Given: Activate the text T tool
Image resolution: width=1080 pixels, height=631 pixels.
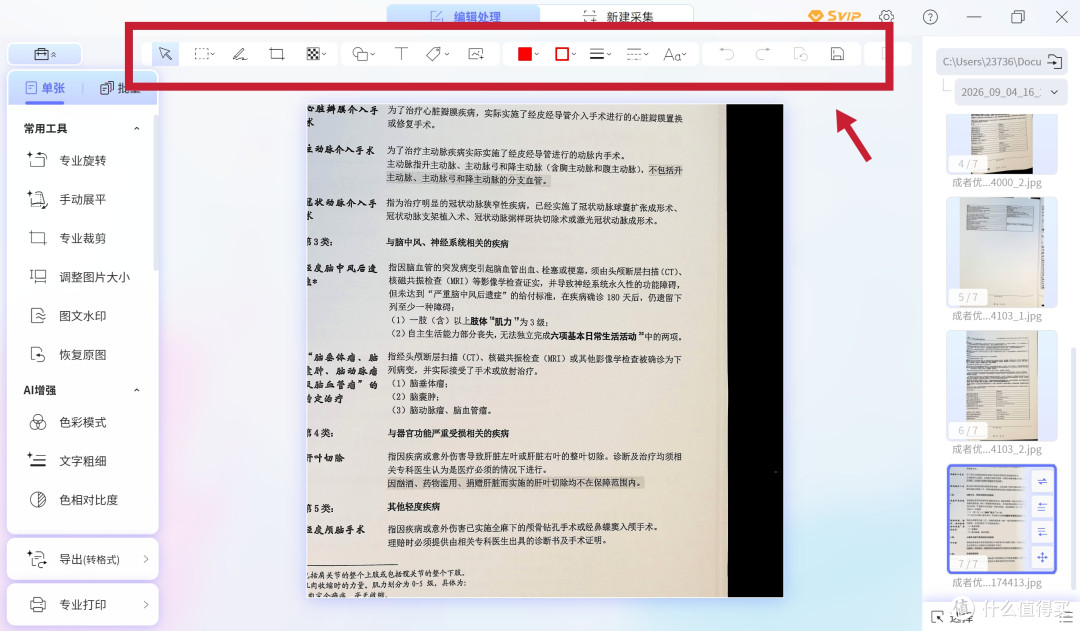Looking at the screenshot, I should click(x=401, y=54).
